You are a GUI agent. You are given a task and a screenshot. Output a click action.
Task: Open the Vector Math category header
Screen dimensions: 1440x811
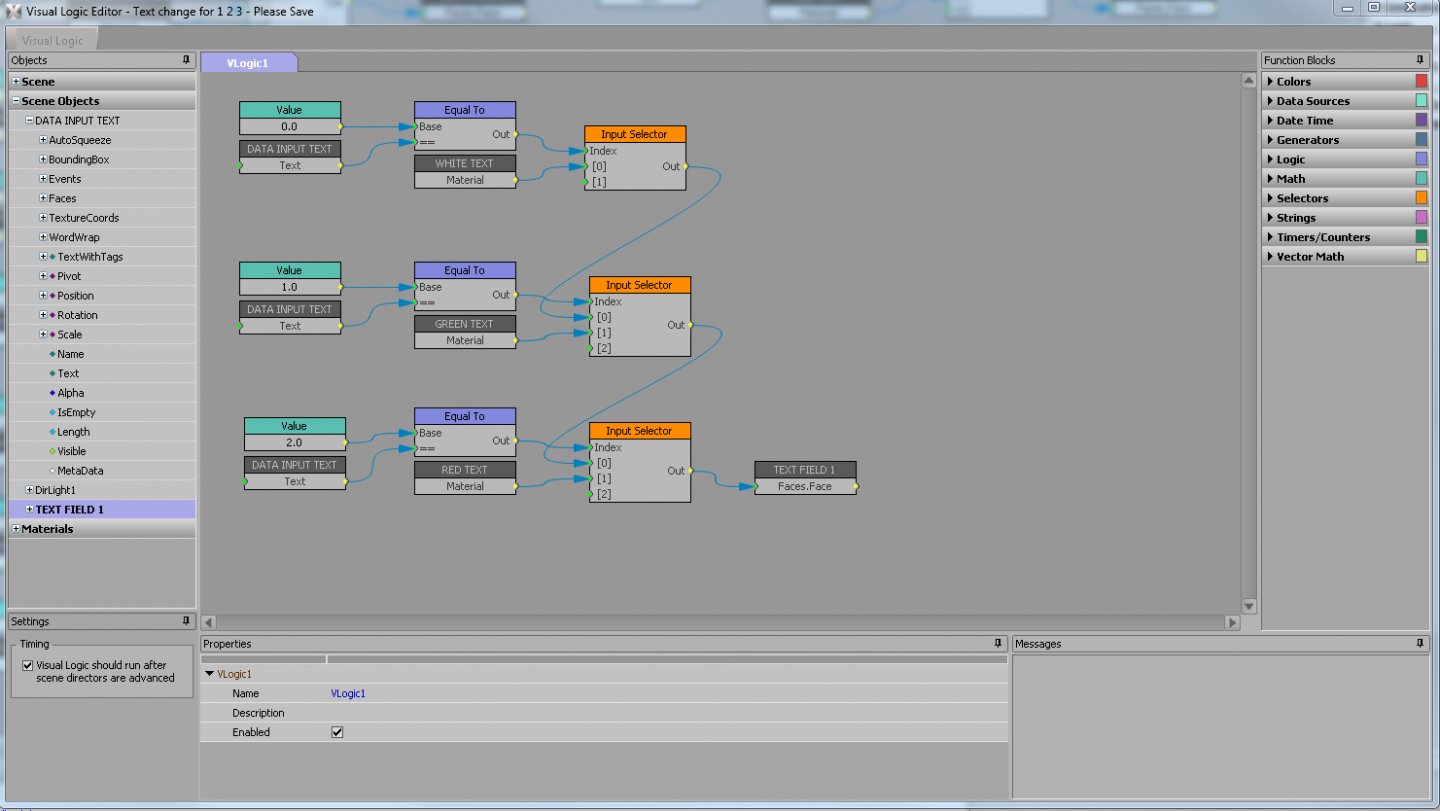pyautogui.click(x=1346, y=257)
